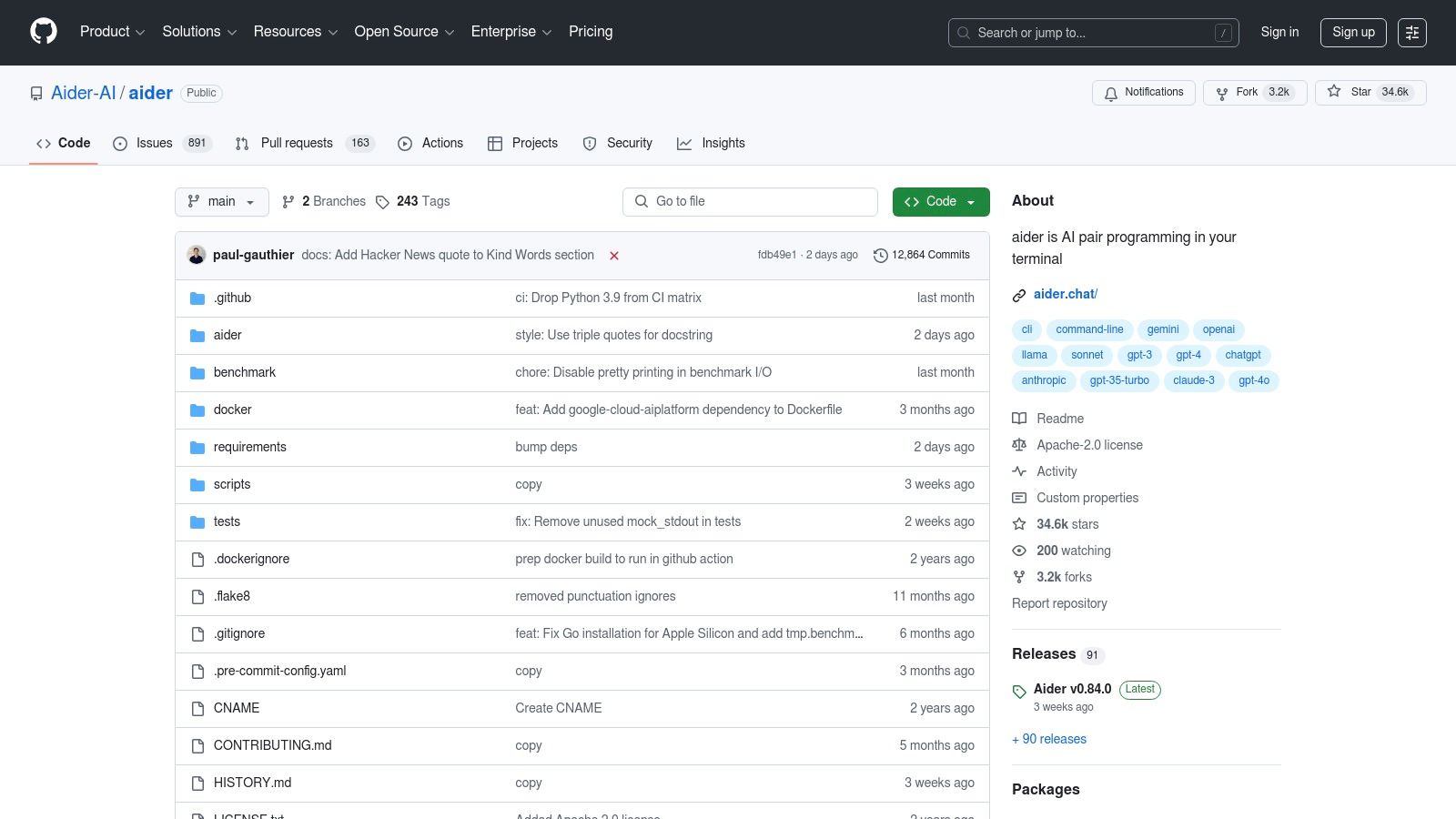Focus the Go to file field
The image size is (1456, 819).
(x=750, y=202)
